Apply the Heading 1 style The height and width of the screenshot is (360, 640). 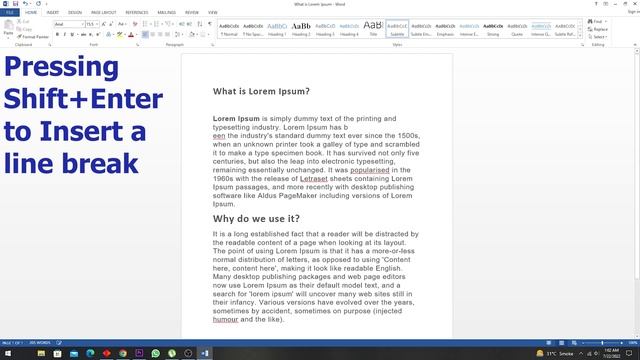pos(277,29)
